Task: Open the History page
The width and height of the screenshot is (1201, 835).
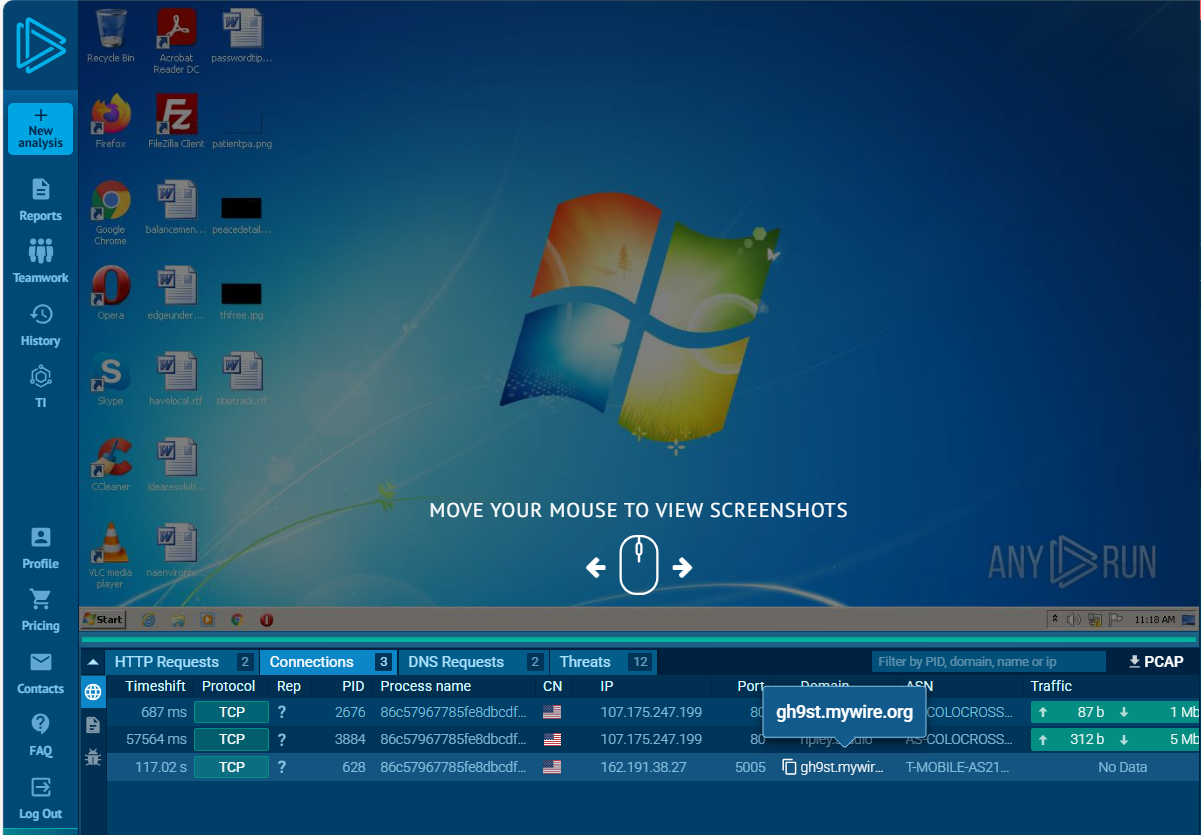Action: 41,325
